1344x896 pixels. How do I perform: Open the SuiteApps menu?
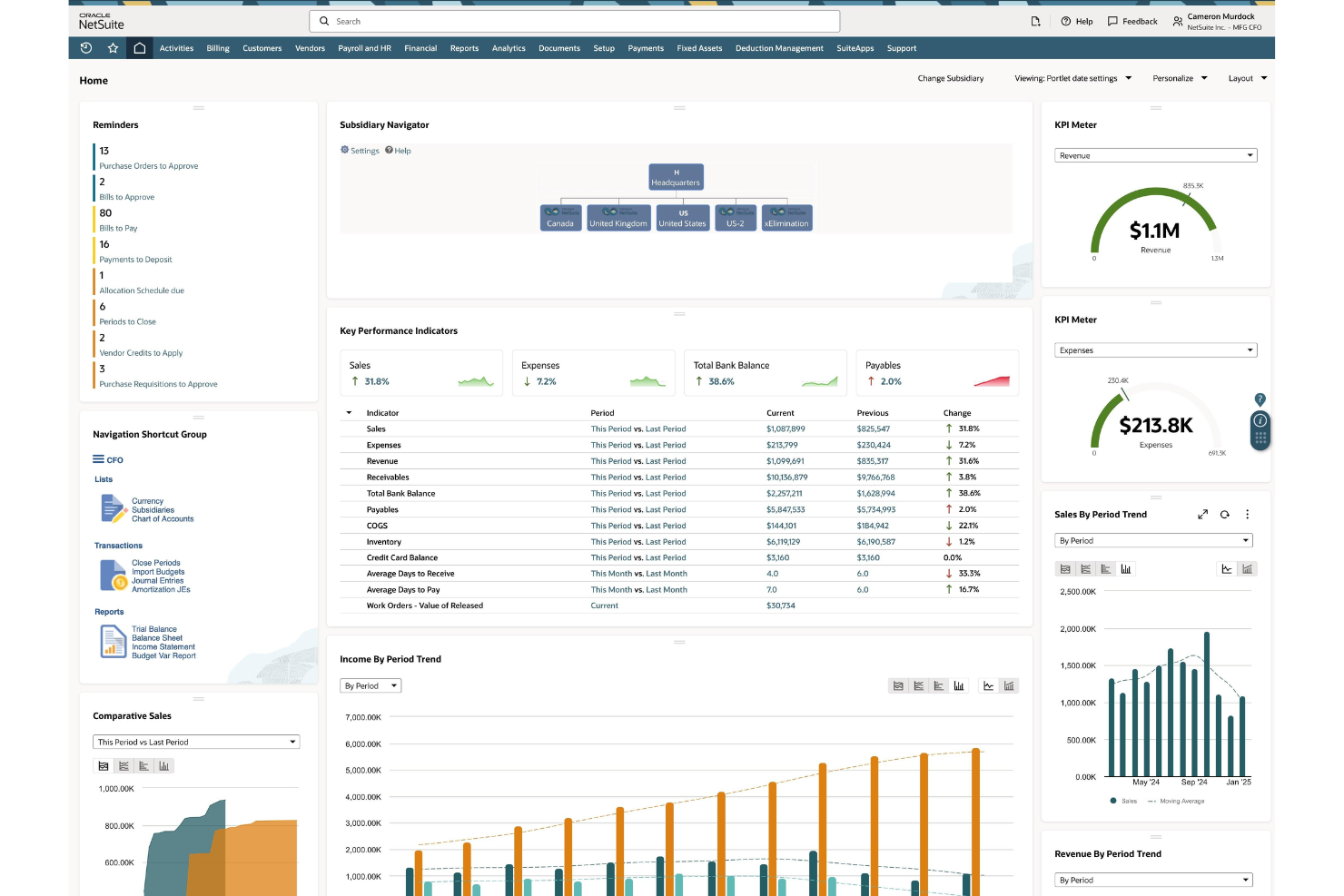[855, 48]
